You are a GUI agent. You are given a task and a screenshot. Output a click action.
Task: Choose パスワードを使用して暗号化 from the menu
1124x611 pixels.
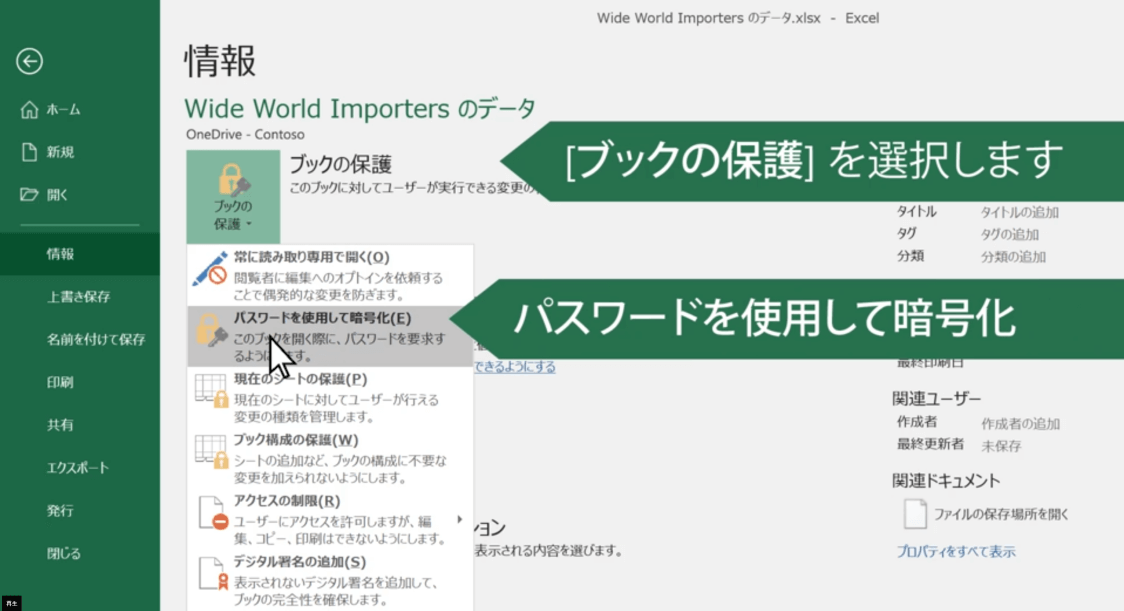[x=320, y=318]
